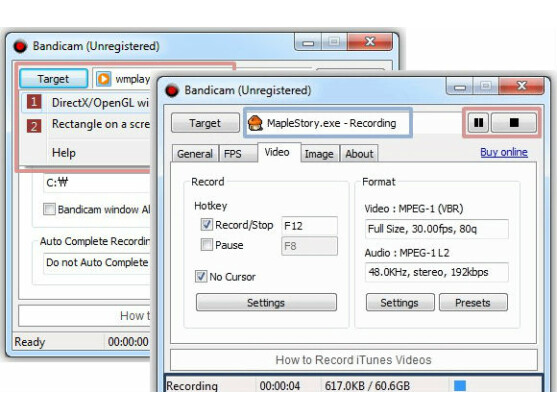Open the Do not Auto Complete dropdown
This screenshot has width=557, height=418.
97,263
